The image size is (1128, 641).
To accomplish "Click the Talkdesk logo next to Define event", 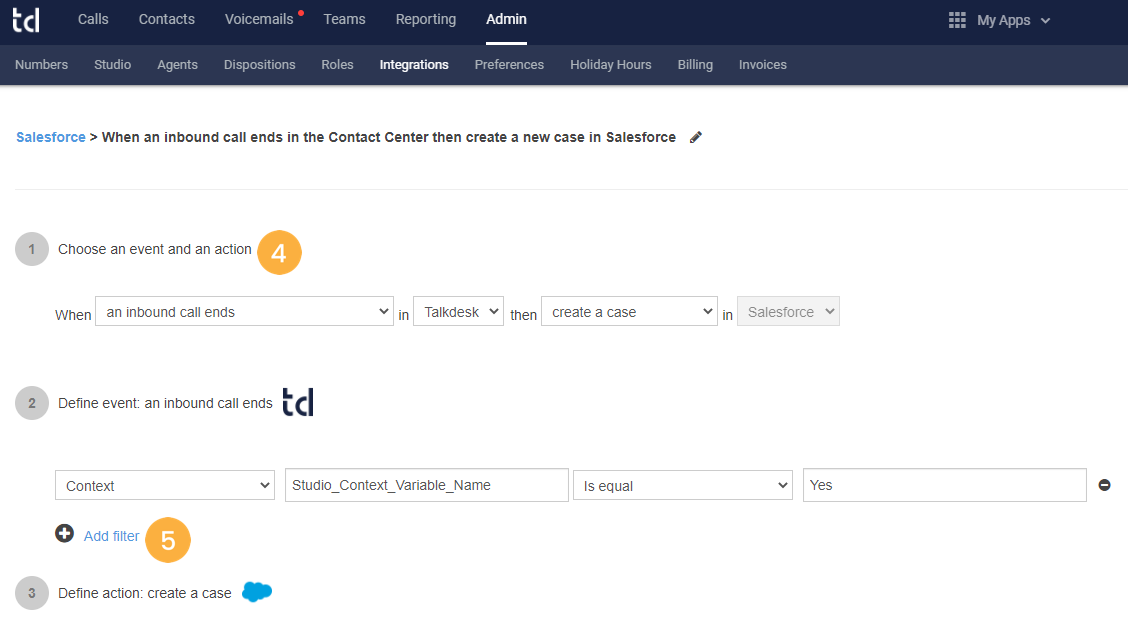I will (298, 402).
